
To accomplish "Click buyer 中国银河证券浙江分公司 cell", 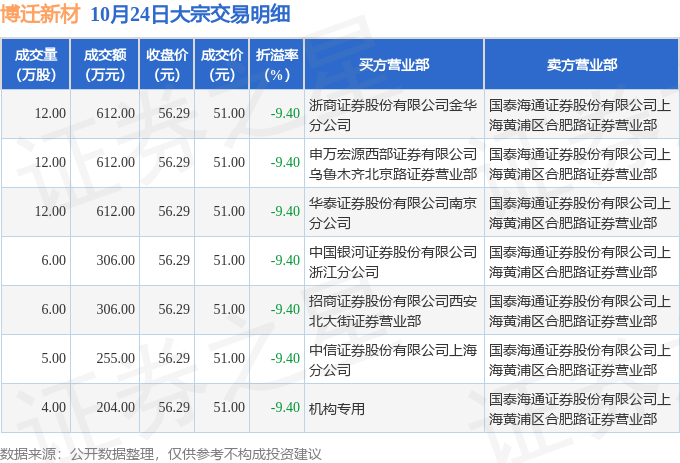I will tap(394, 261).
